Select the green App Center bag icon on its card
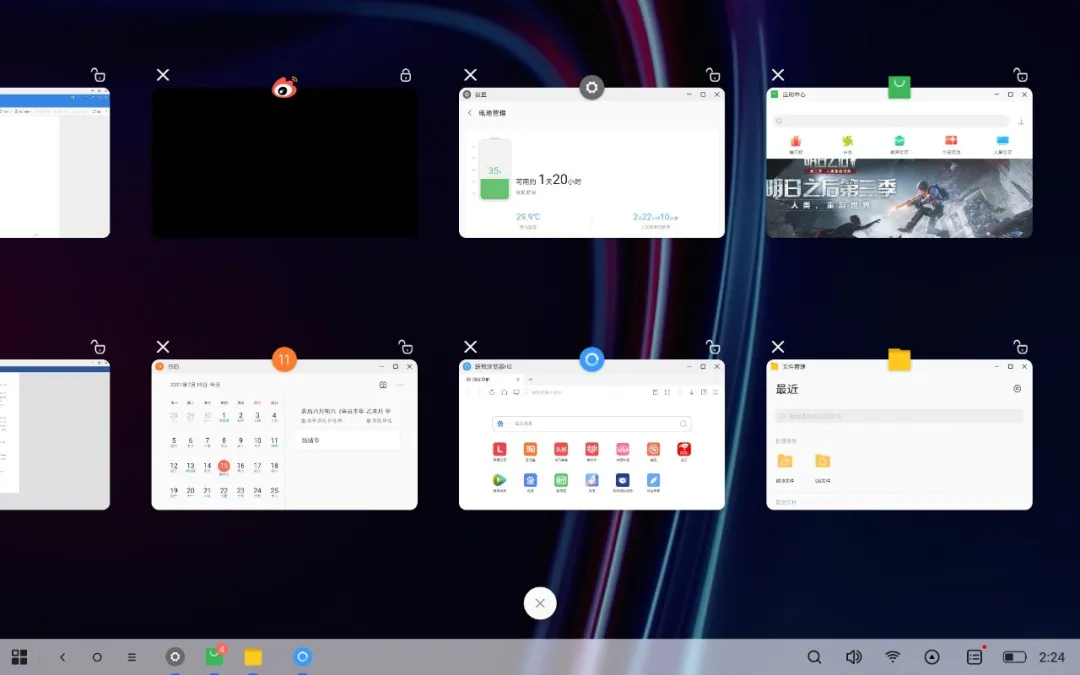 tap(900, 88)
